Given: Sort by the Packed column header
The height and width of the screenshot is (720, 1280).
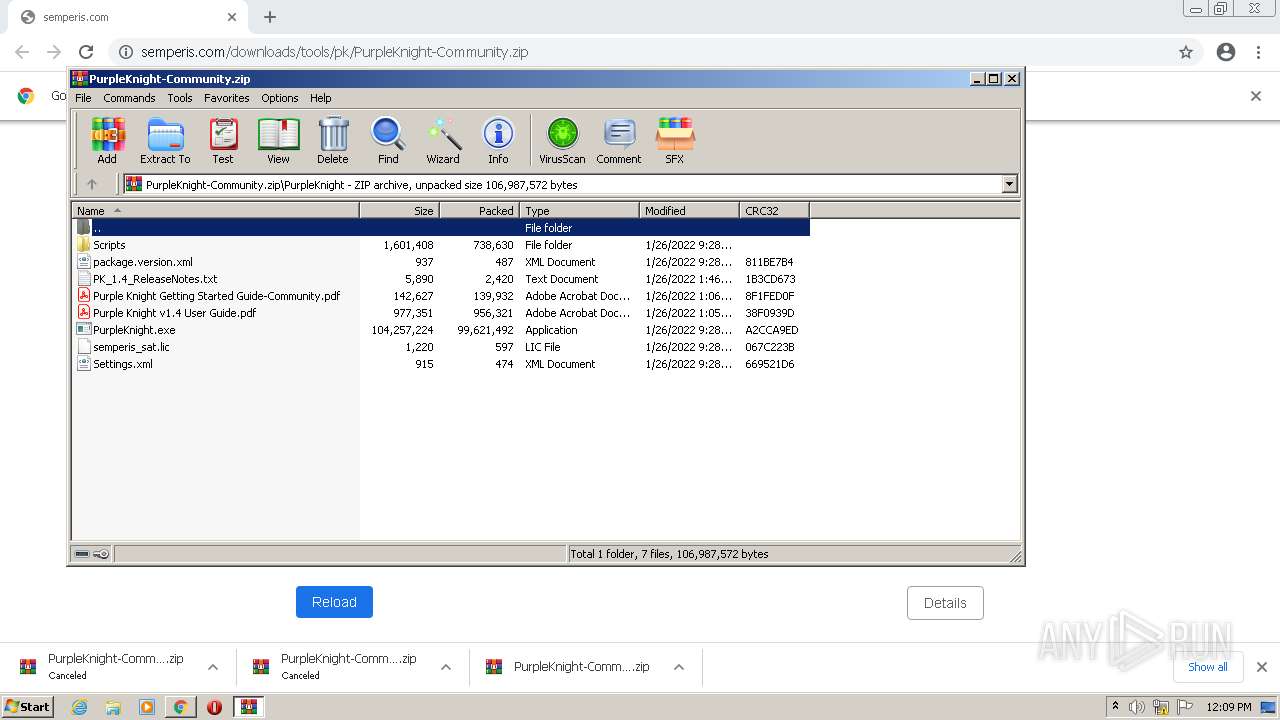Looking at the screenshot, I should coord(479,210).
